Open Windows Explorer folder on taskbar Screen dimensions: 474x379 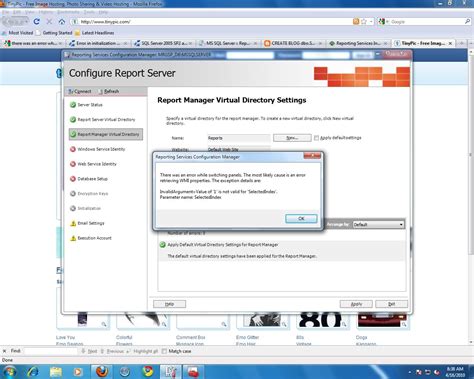[56, 371]
